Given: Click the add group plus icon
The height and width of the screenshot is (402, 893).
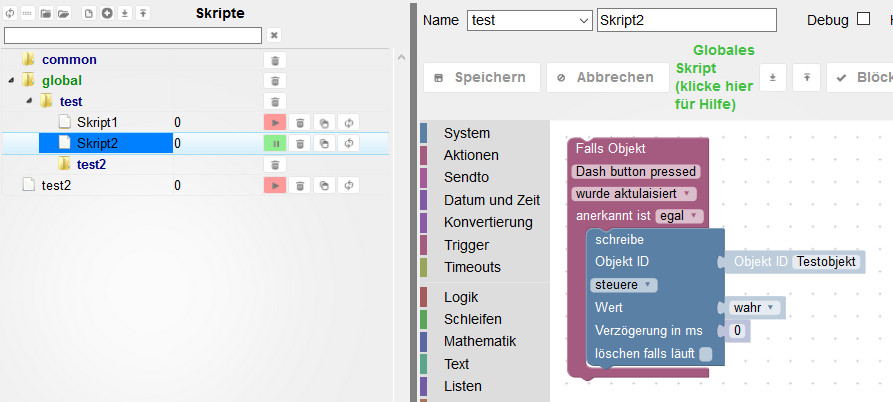Looking at the screenshot, I should 107,14.
